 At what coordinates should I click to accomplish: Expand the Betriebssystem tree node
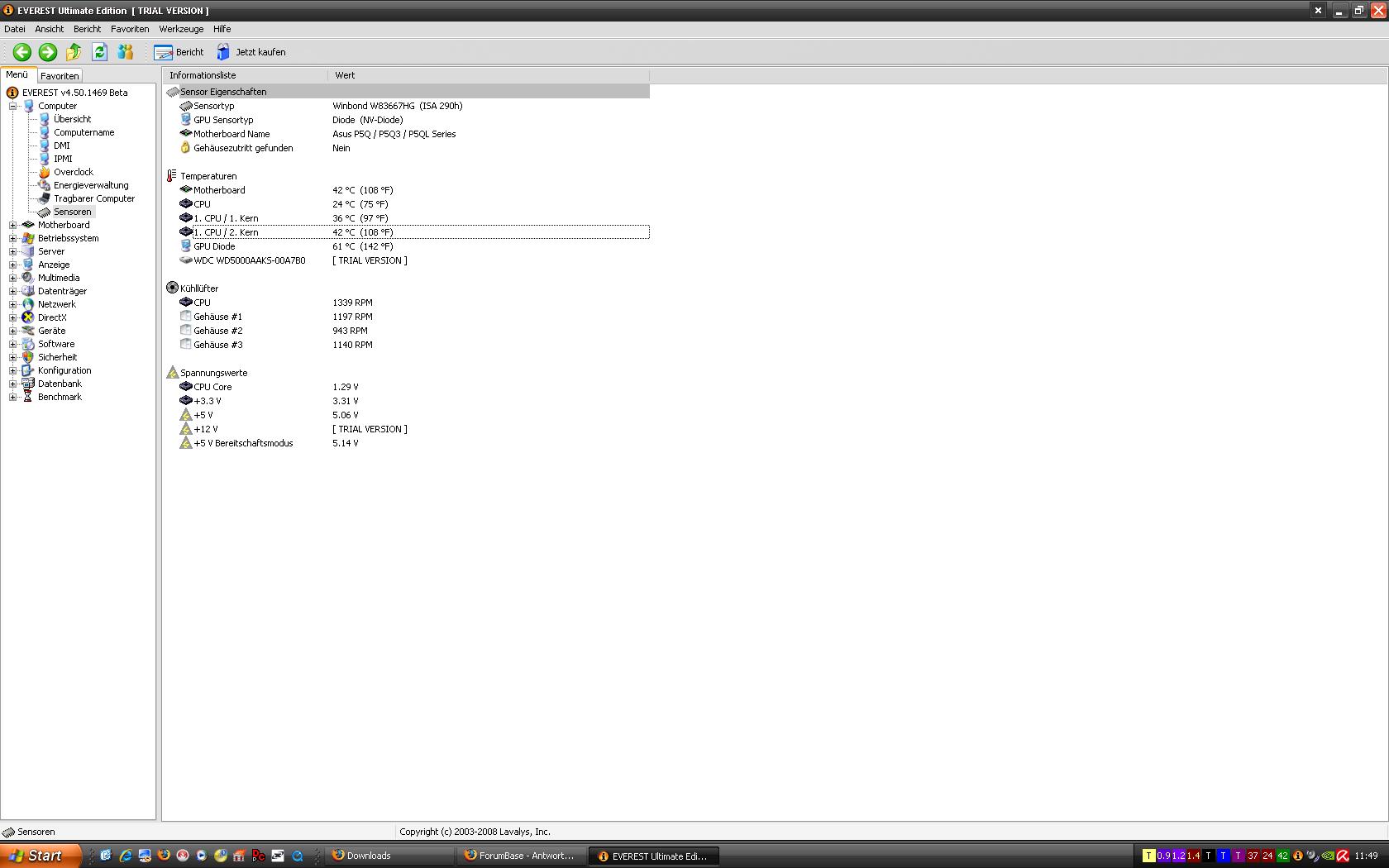tap(12, 238)
